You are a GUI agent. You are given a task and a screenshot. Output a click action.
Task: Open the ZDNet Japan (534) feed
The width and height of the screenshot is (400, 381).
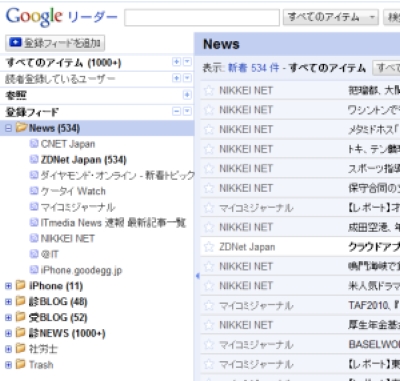pyautogui.click(x=83, y=160)
